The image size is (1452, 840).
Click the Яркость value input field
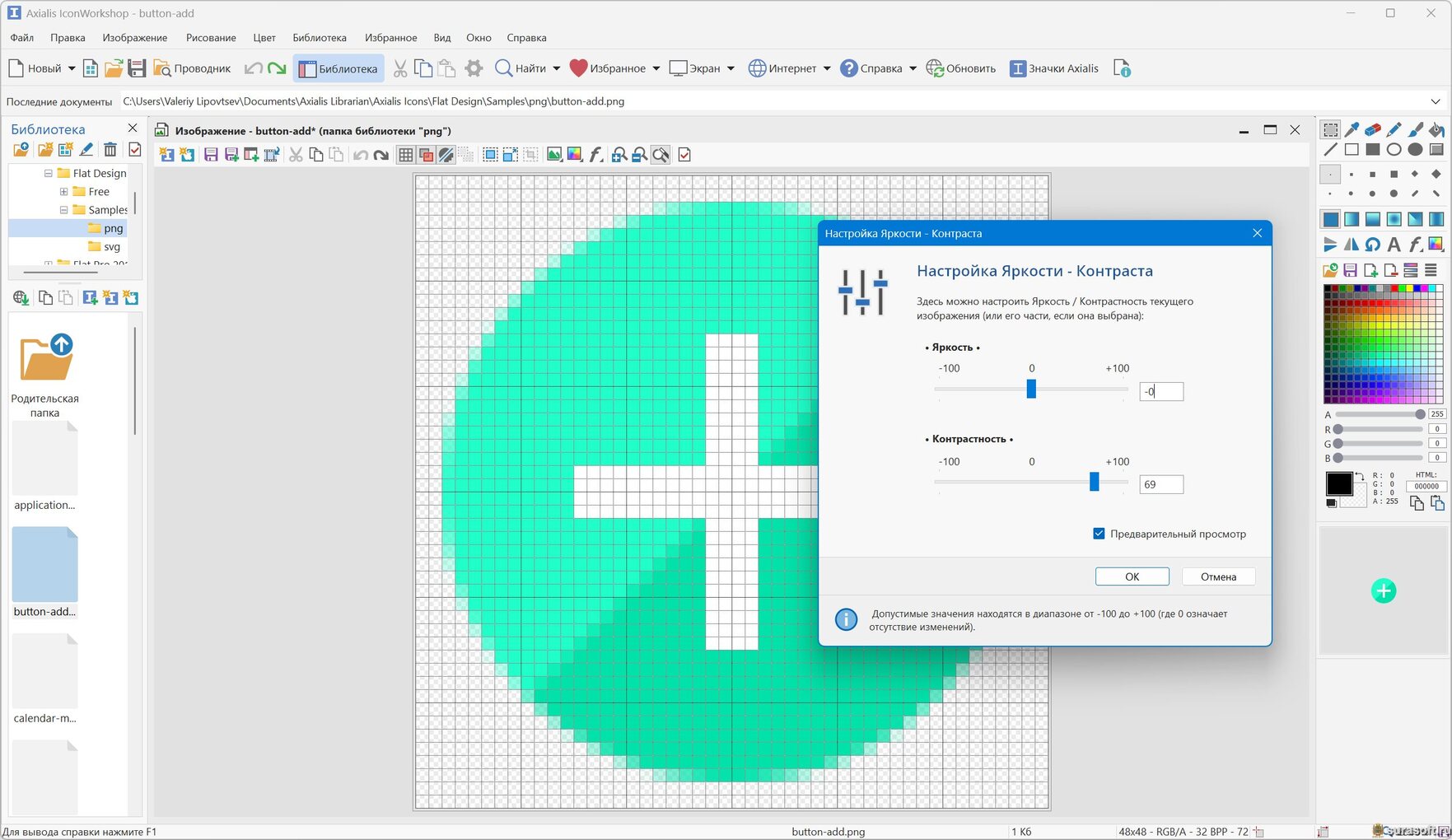[x=1161, y=392]
